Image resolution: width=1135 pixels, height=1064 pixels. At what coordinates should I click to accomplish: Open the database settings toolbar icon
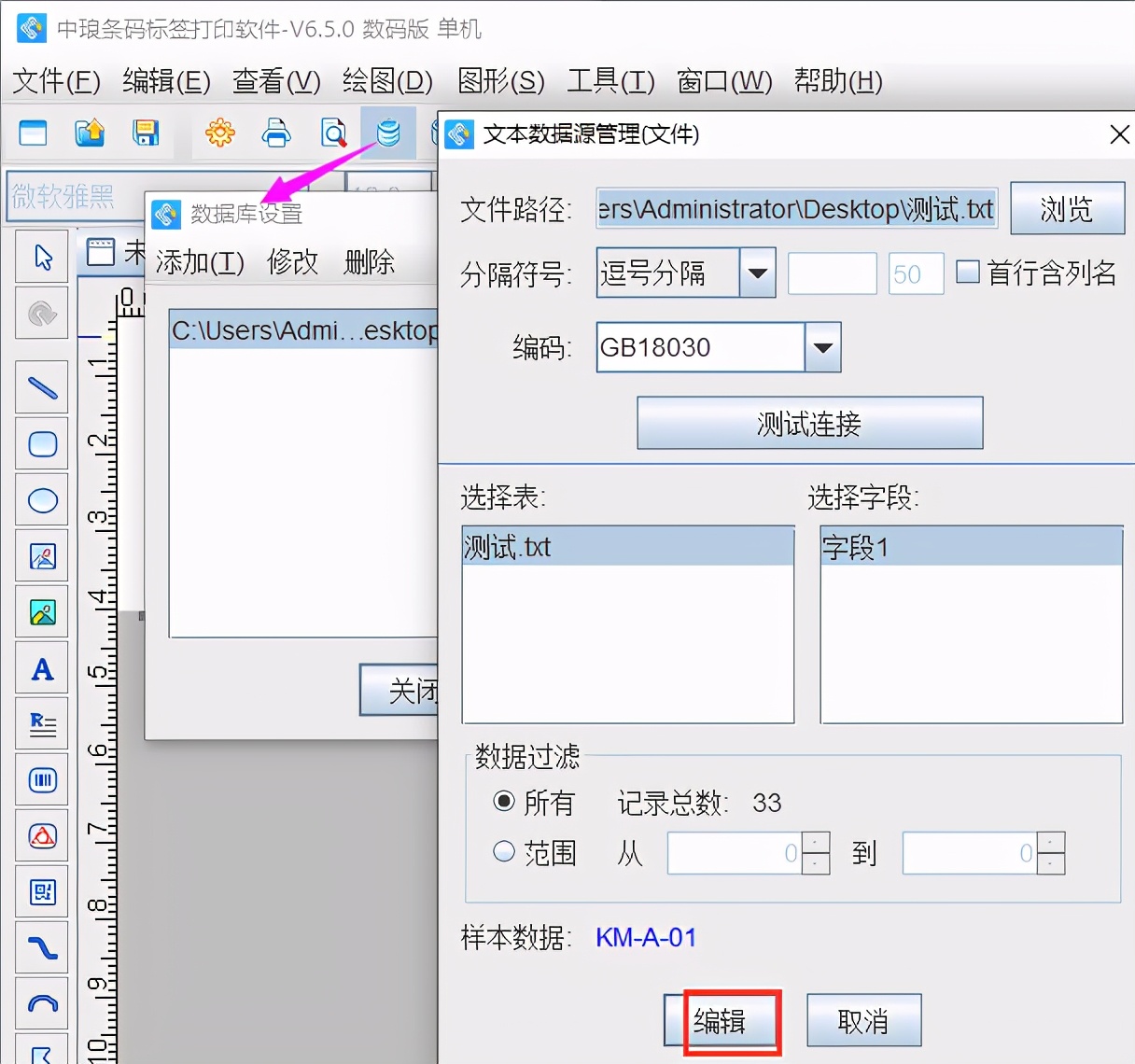click(388, 133)
